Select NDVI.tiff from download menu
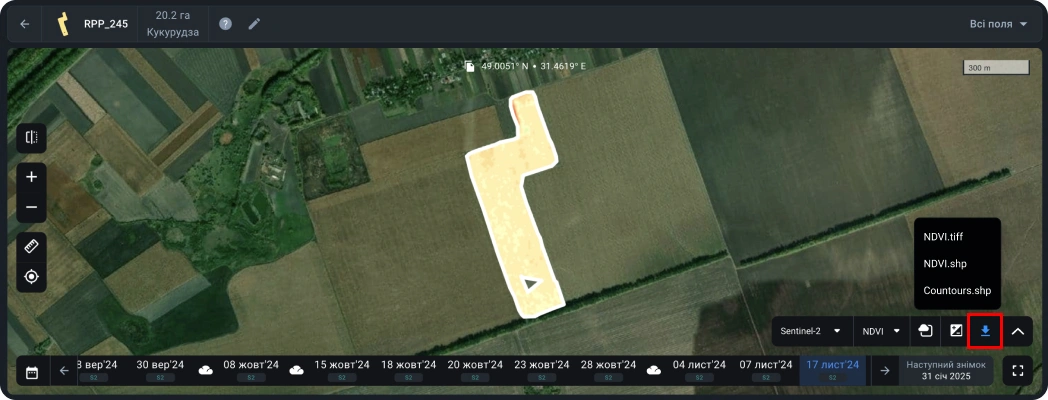The width and height of the screenshot is (1048, 400). [x=943, y=237]
